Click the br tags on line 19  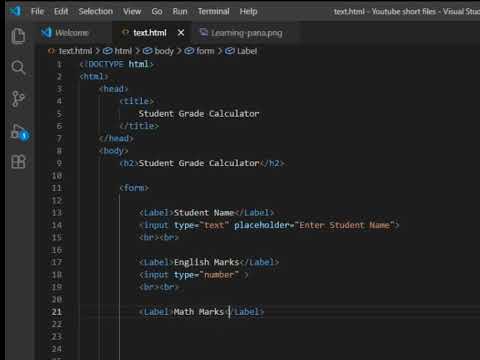tap(159, 287)
